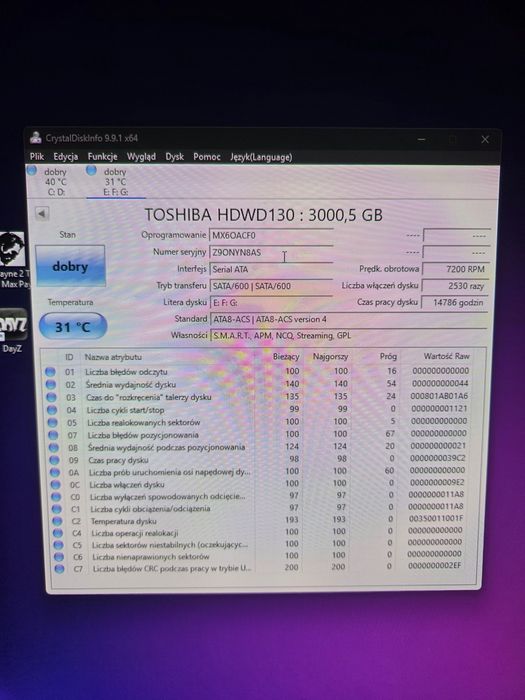Viewport: 525px width, 700px height.
Task: Open the Język(Language) menu
Action: coord(261,157)
